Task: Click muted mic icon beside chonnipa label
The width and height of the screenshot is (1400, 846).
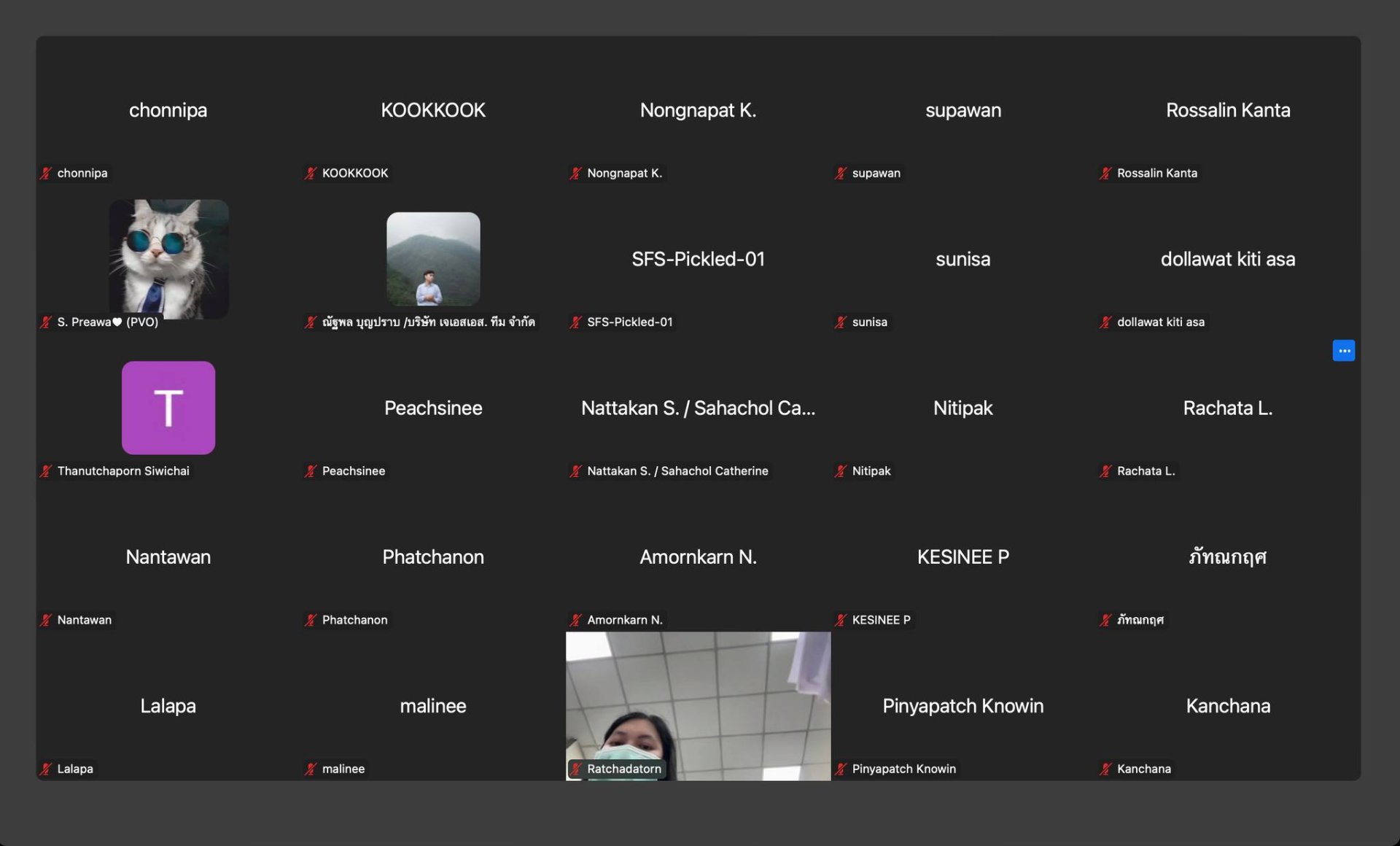Action: [47, 173]
